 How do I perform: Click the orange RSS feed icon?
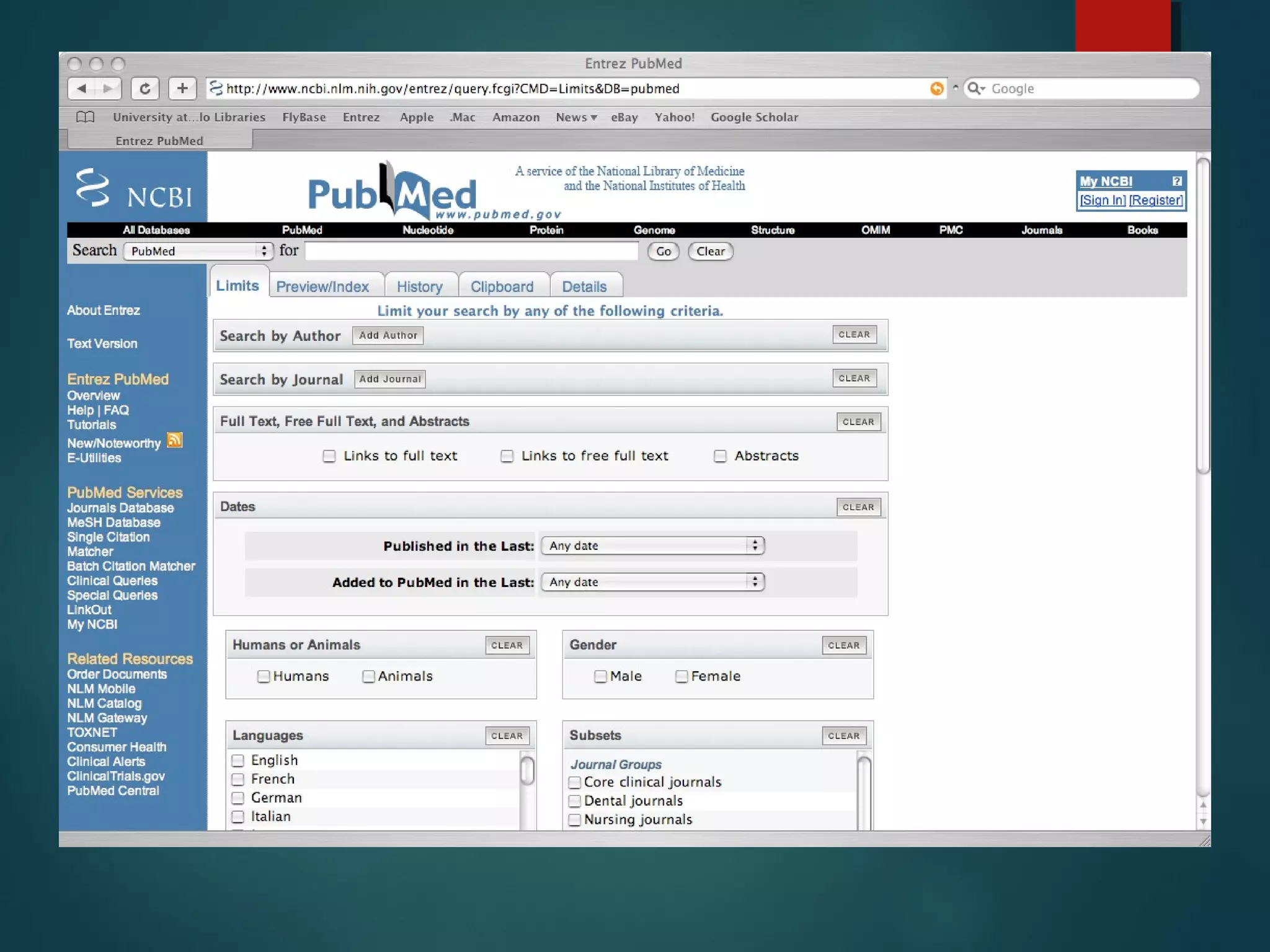point(175,441)
